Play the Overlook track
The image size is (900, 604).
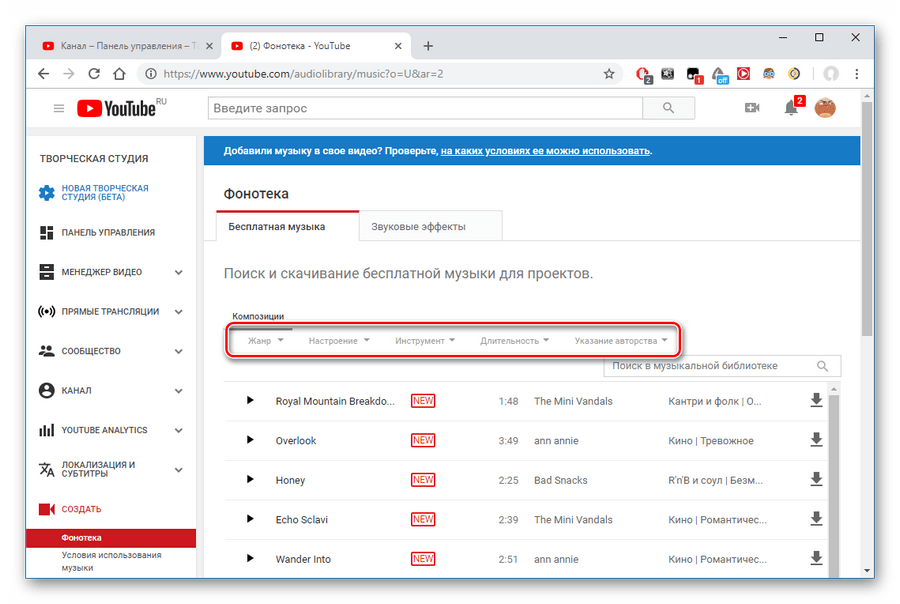tap(251, 440)
